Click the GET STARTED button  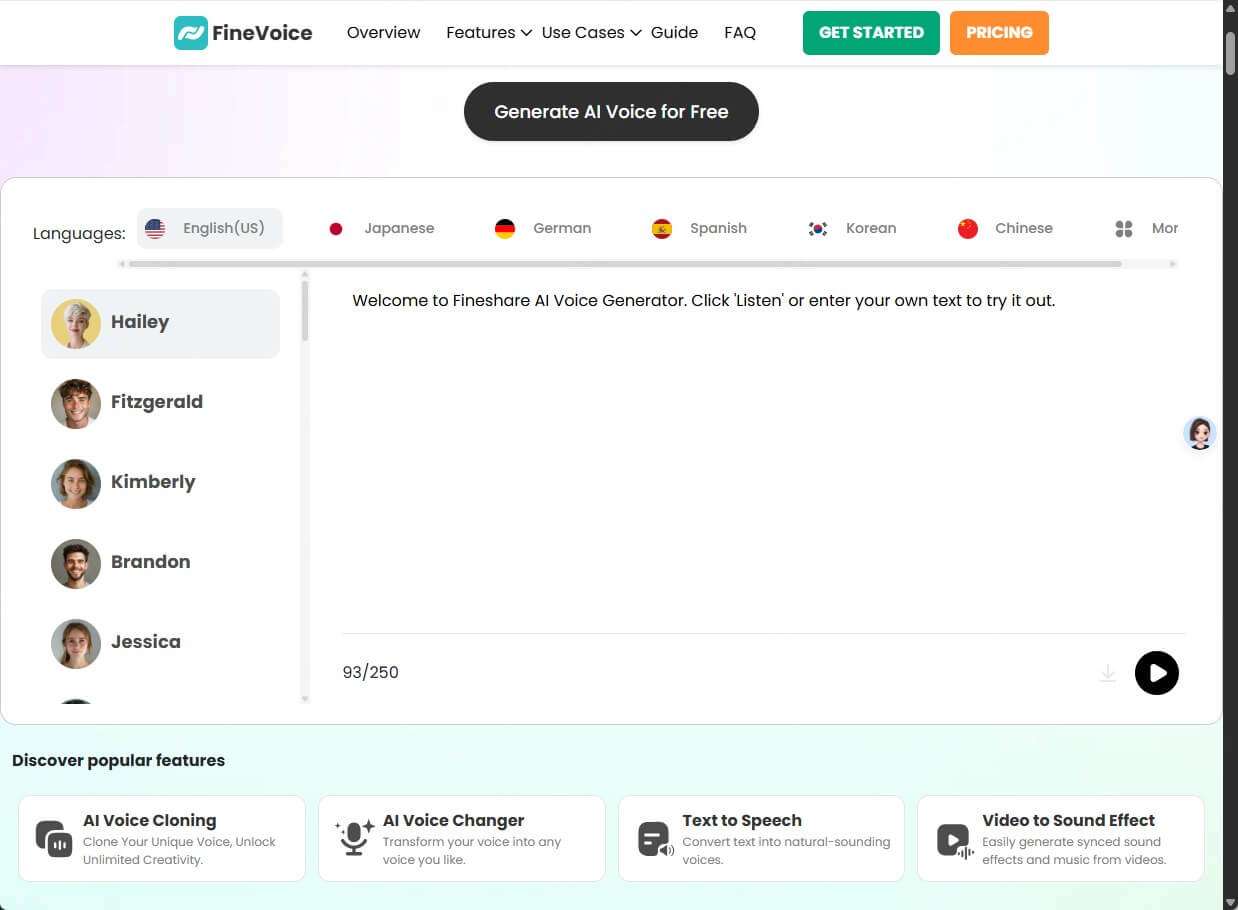(871, 33)
